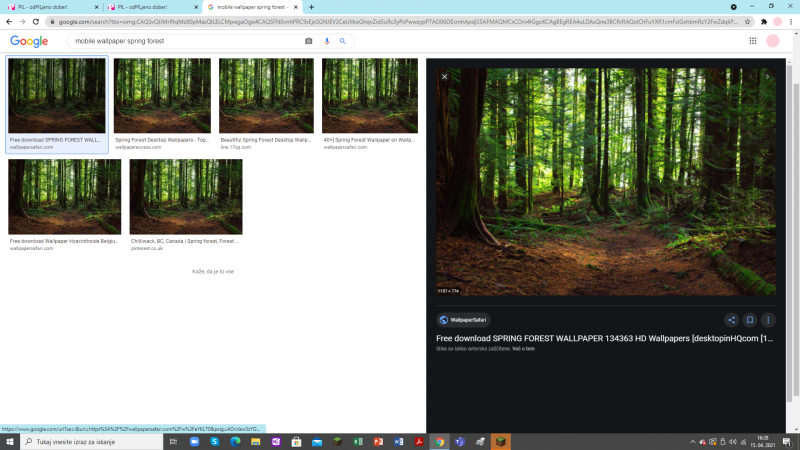Open the Chrome three-dot menu
Screen dimensions: 800x450
pos(790,21)
